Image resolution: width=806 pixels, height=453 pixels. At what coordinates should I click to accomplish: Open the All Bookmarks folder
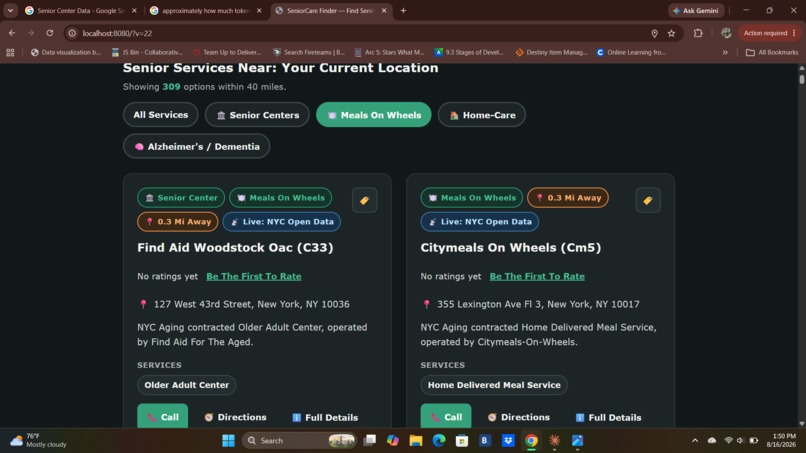coord(772,52)
